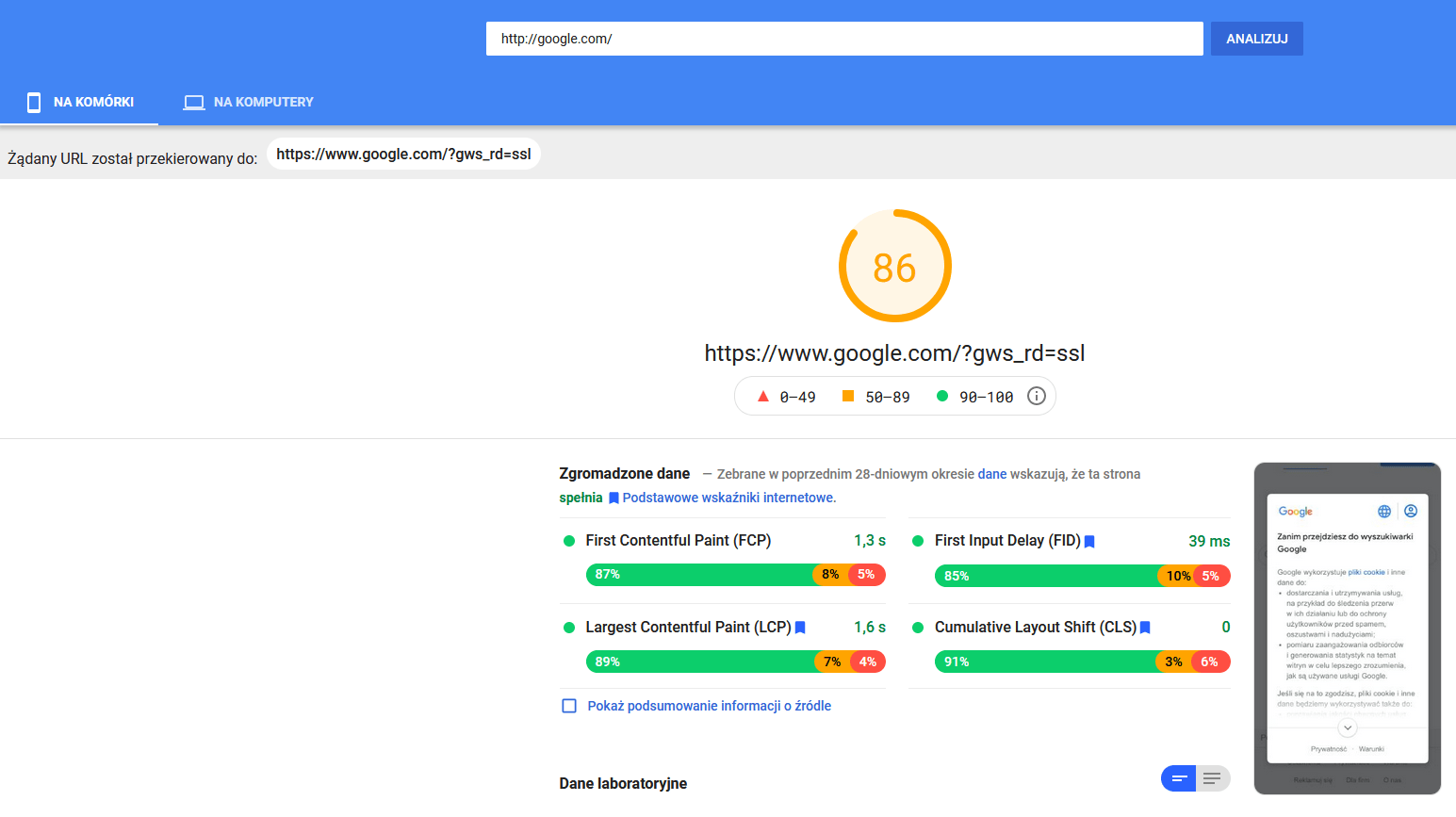Click the First Contentful Paint (FCP) label
1456x817 pixels.
point(679,541)
